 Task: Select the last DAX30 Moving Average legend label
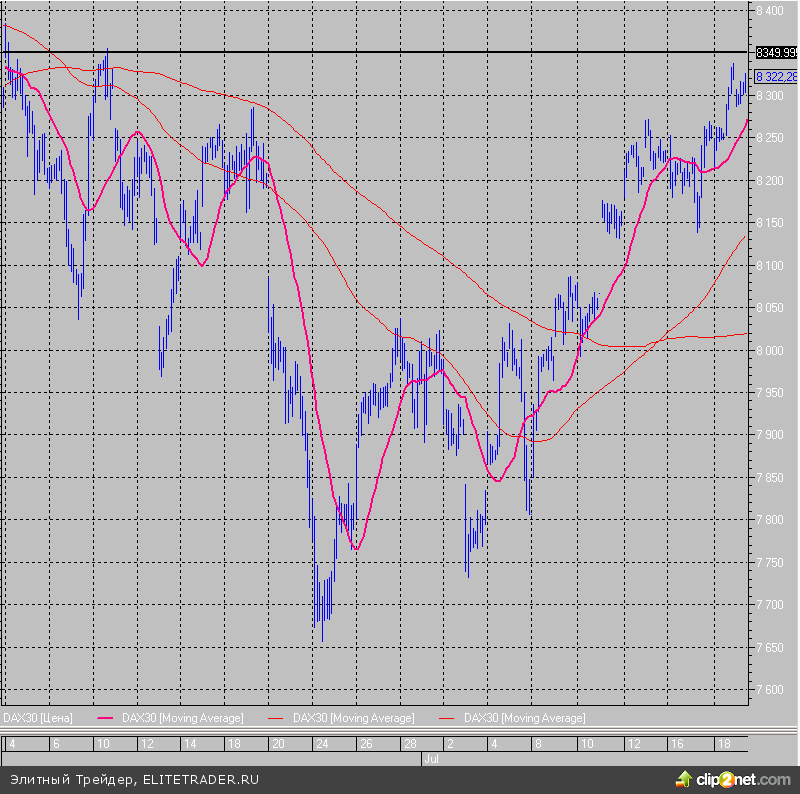(525, 718)
